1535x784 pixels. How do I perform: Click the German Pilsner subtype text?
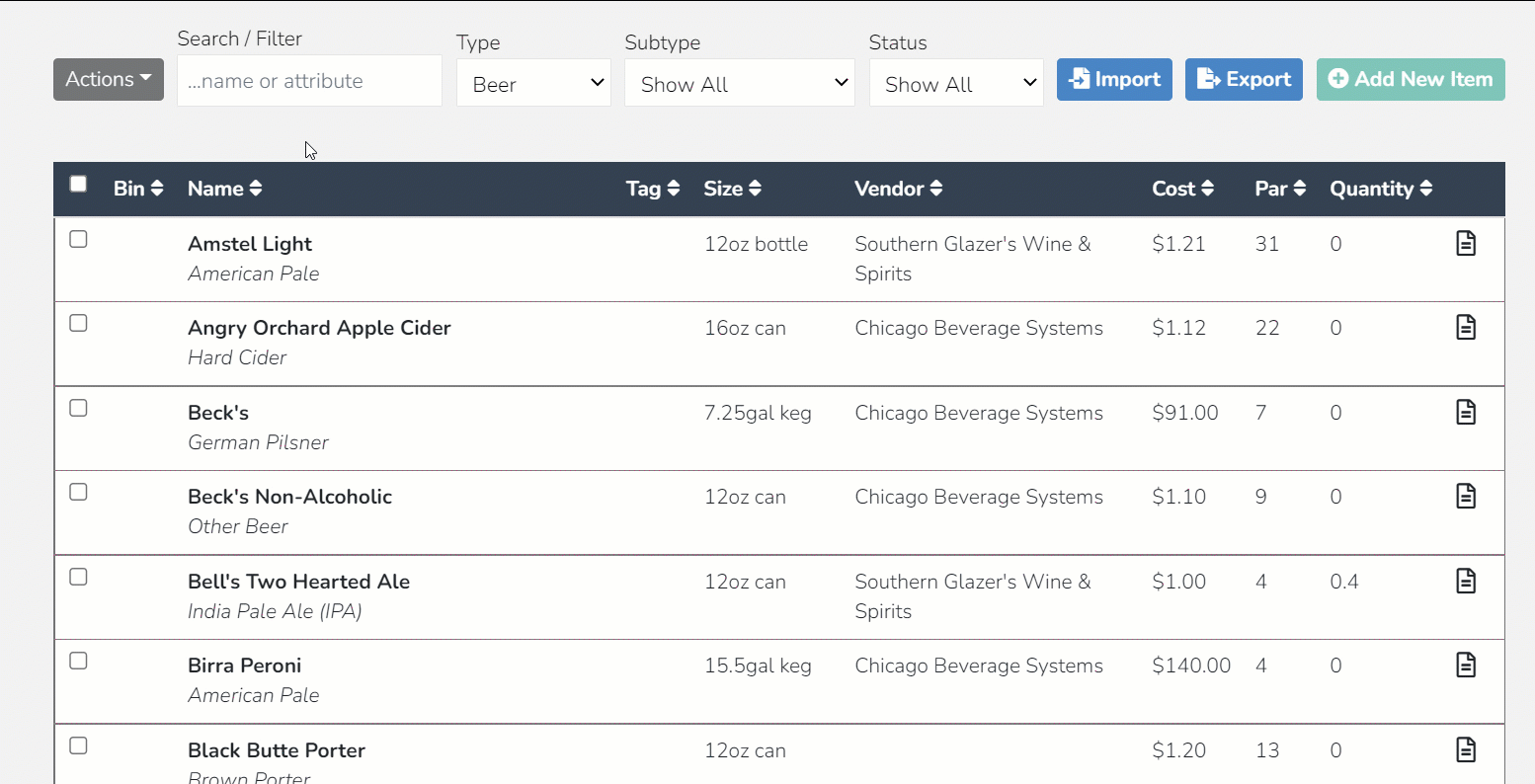coord(258,442)
